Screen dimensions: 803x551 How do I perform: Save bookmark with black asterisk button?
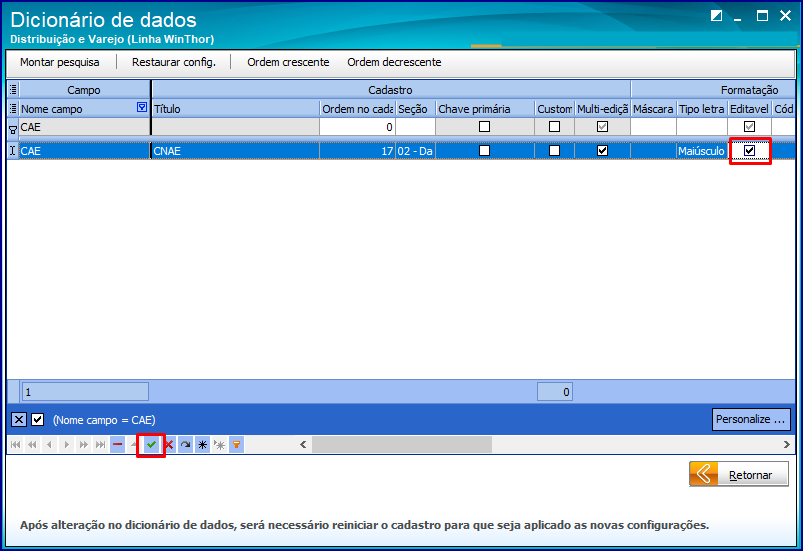(x=203, y=444)
